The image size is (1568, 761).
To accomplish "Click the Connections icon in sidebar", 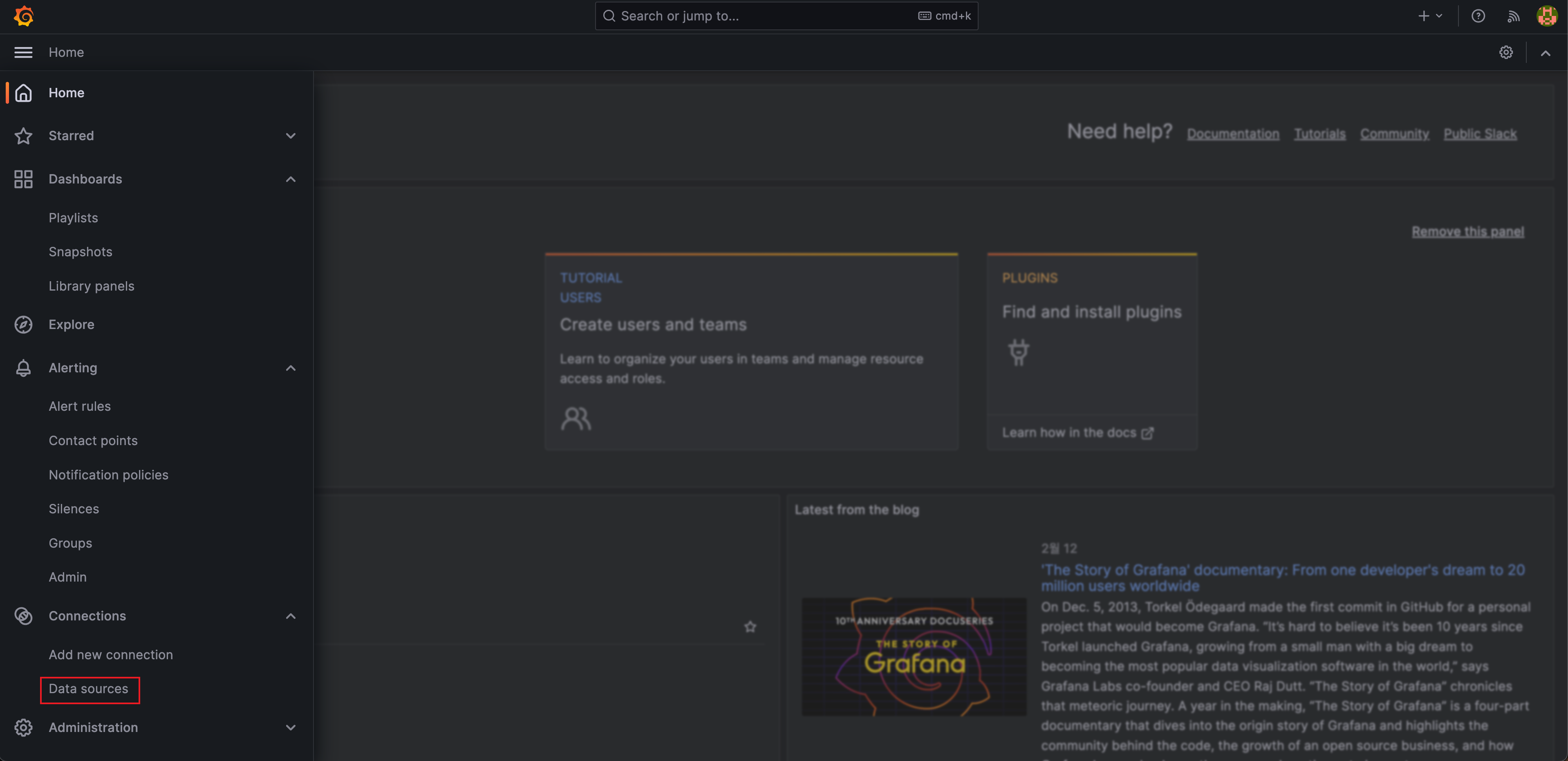I will 23,616.
